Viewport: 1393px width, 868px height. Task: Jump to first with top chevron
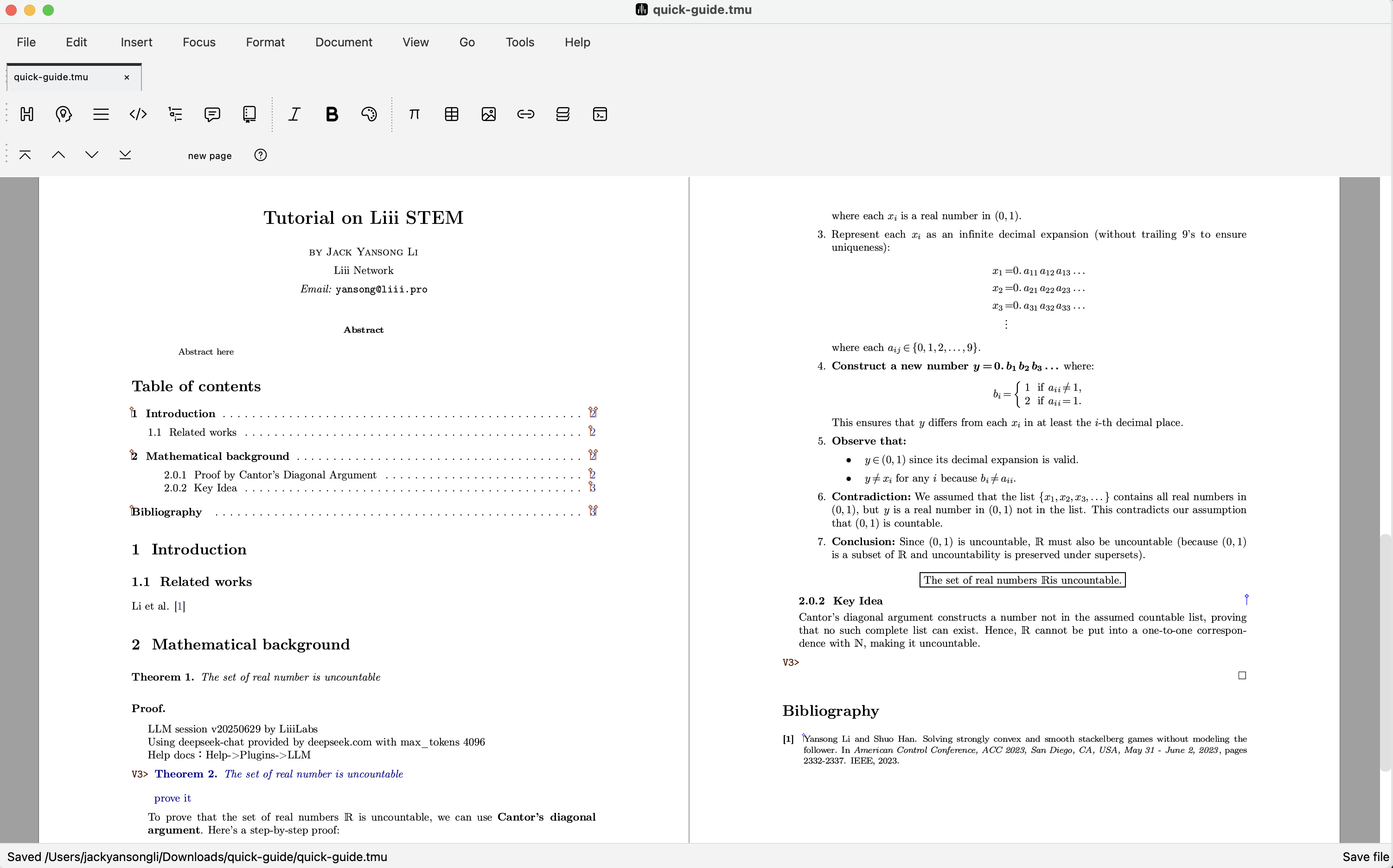click(25, 155)
